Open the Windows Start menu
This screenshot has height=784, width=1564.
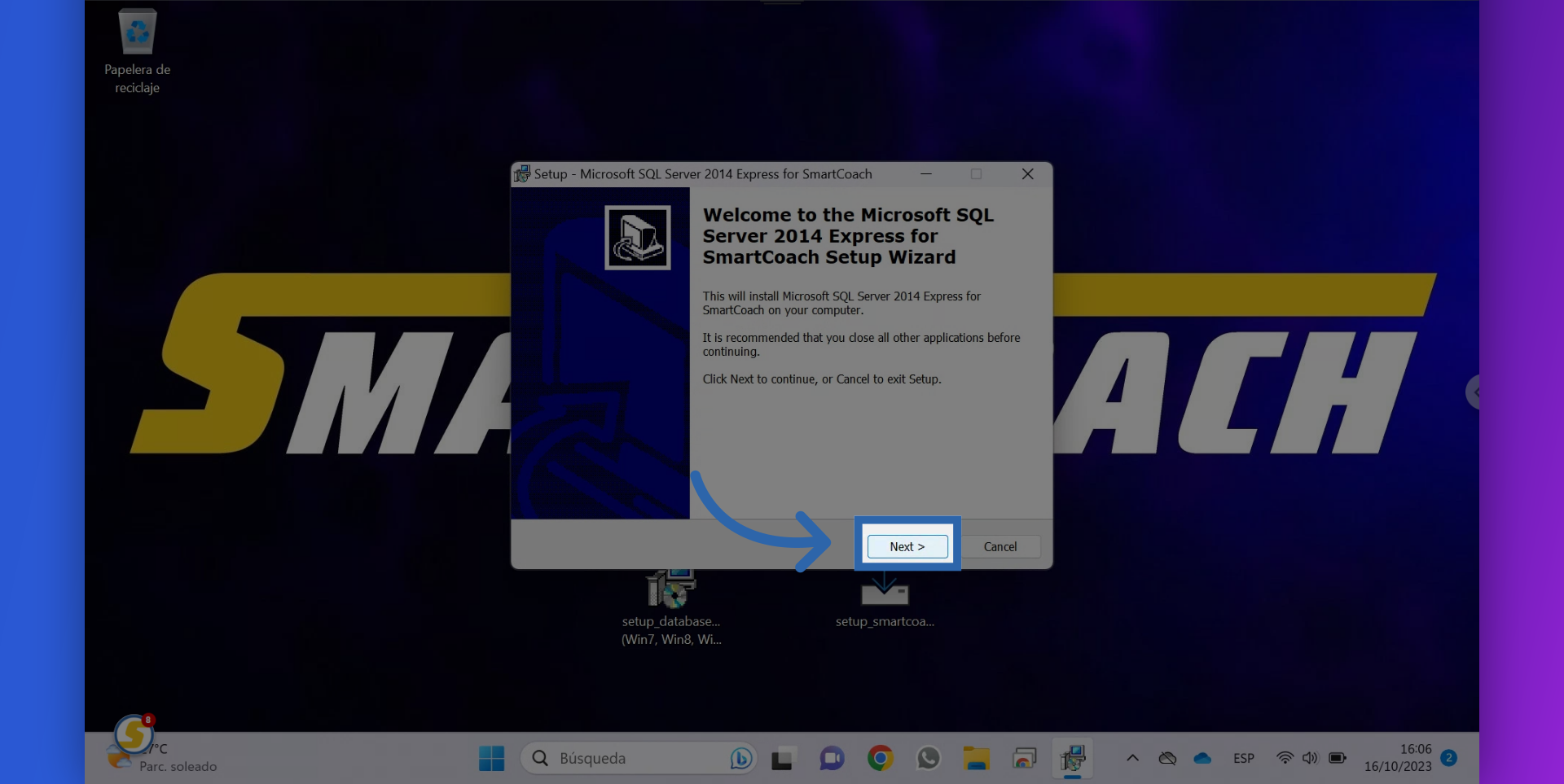pyautogui.click(x=491, y=759)
